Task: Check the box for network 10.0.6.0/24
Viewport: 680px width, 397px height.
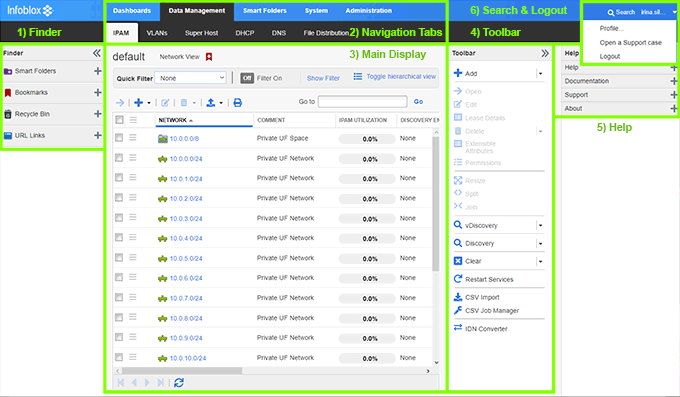Action: 119,277
